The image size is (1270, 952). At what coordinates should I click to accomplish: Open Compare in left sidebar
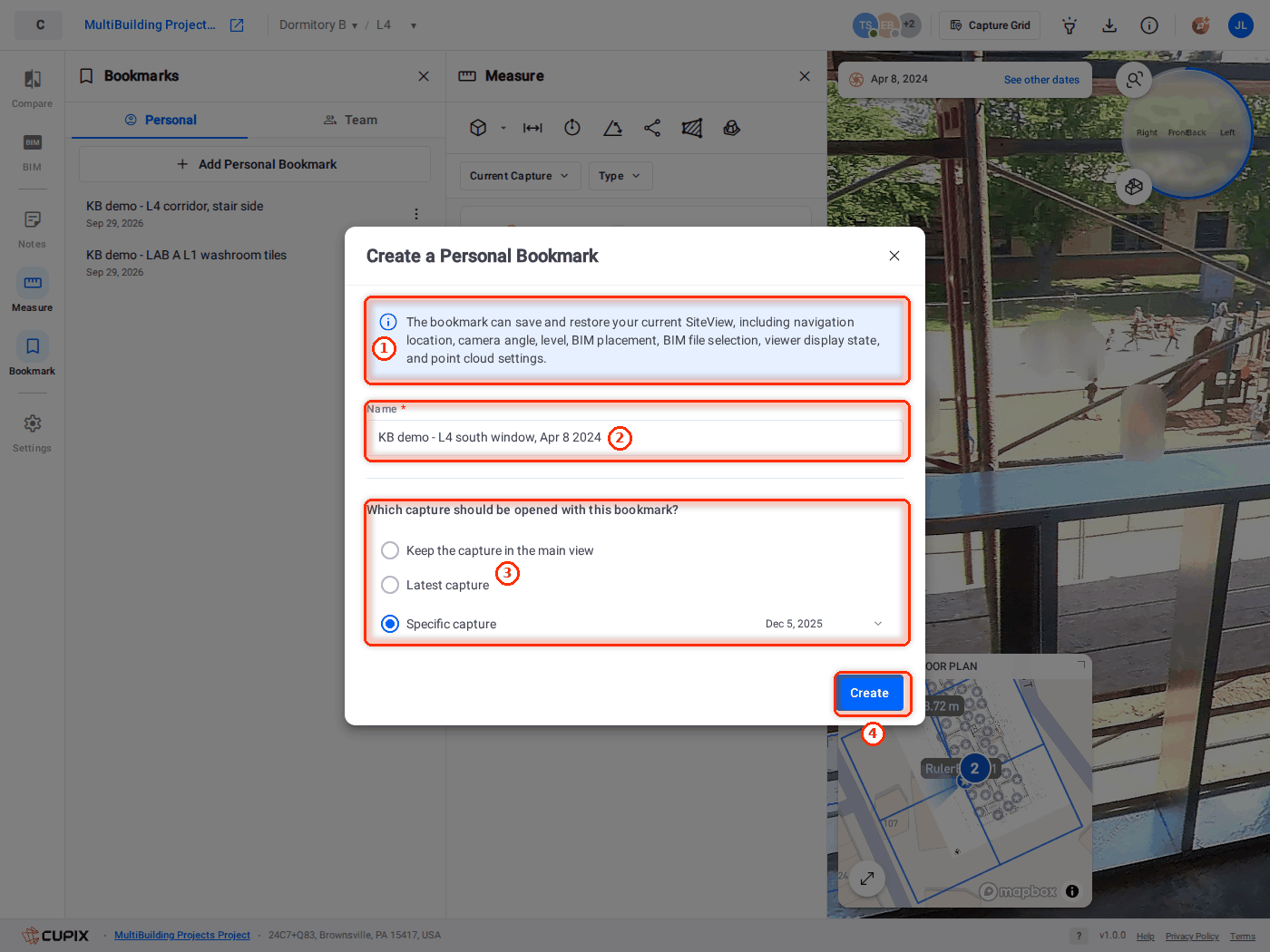pos(32,88)
